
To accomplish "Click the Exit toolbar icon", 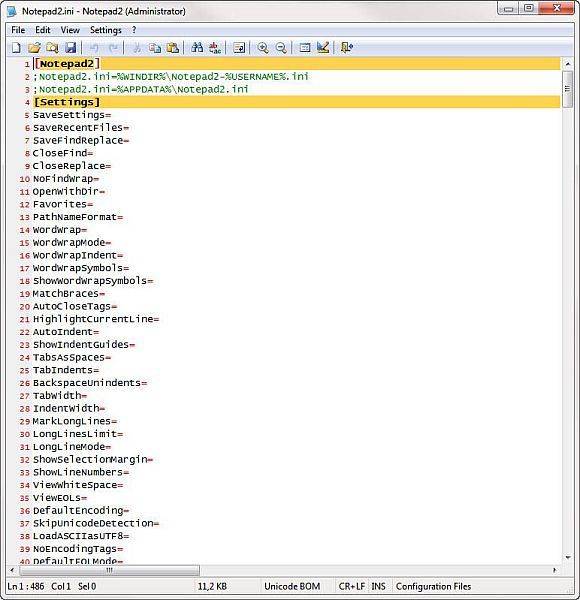I will 347,48.
